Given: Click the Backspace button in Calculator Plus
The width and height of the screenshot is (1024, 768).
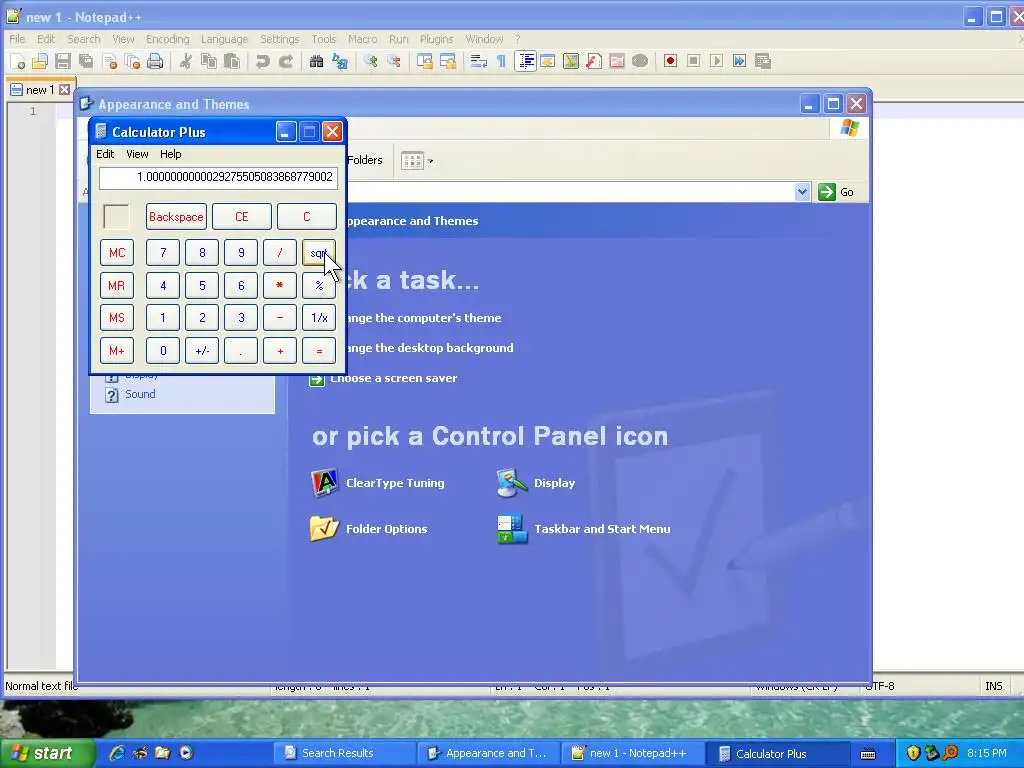Looking at the screenshot, I should point(176,217).
